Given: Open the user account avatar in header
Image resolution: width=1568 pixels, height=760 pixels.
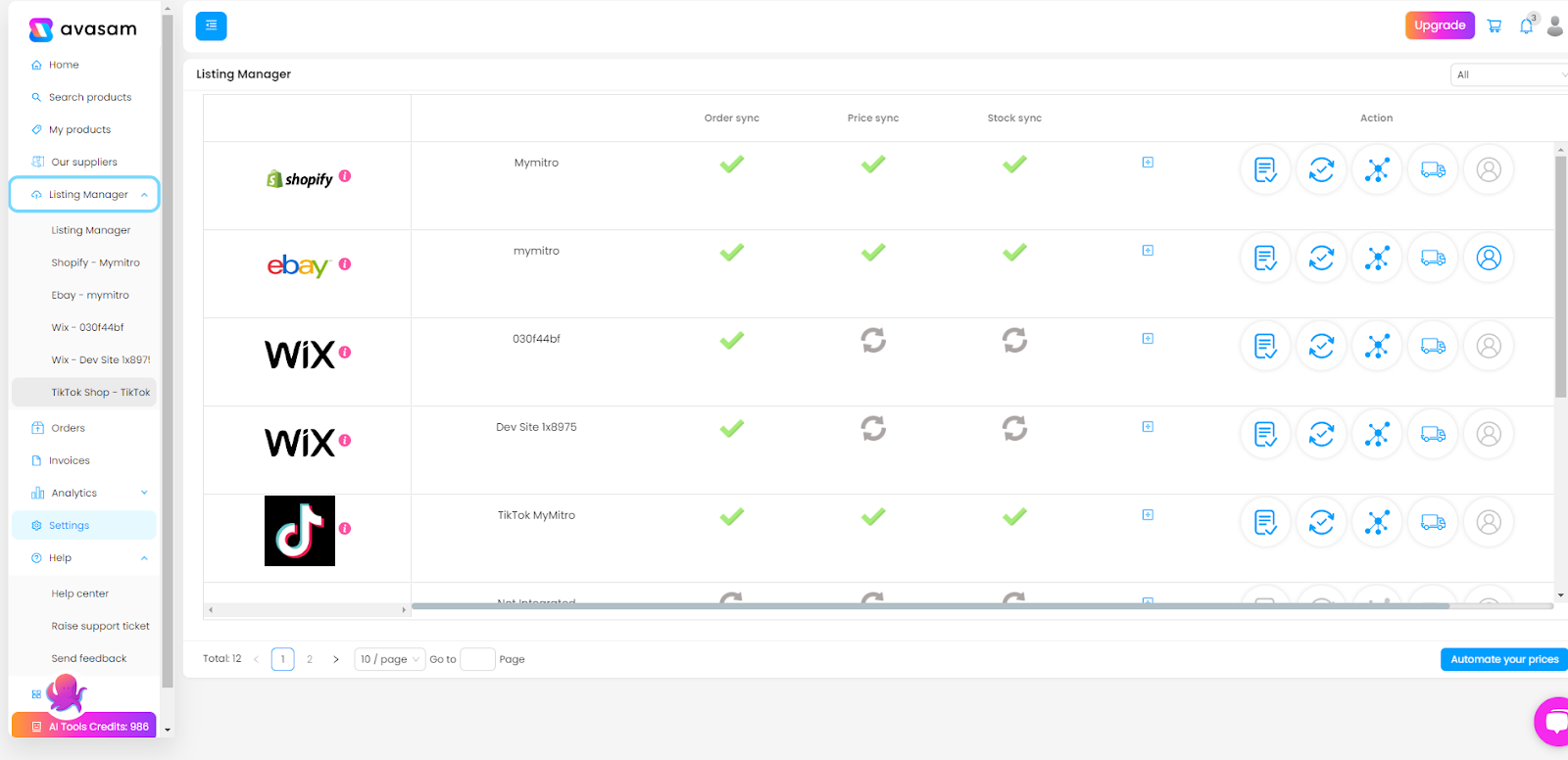Looking at the screenshot, I should [x=1555, y=26].
